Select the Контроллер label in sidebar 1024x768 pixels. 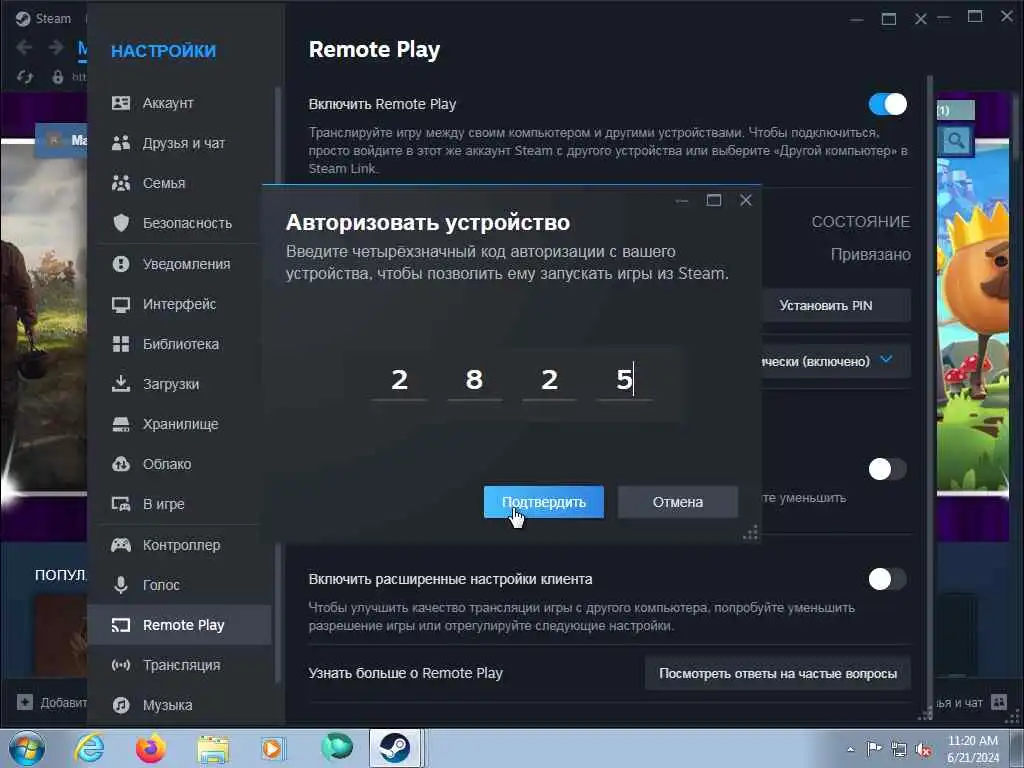(x=182, y=545)
